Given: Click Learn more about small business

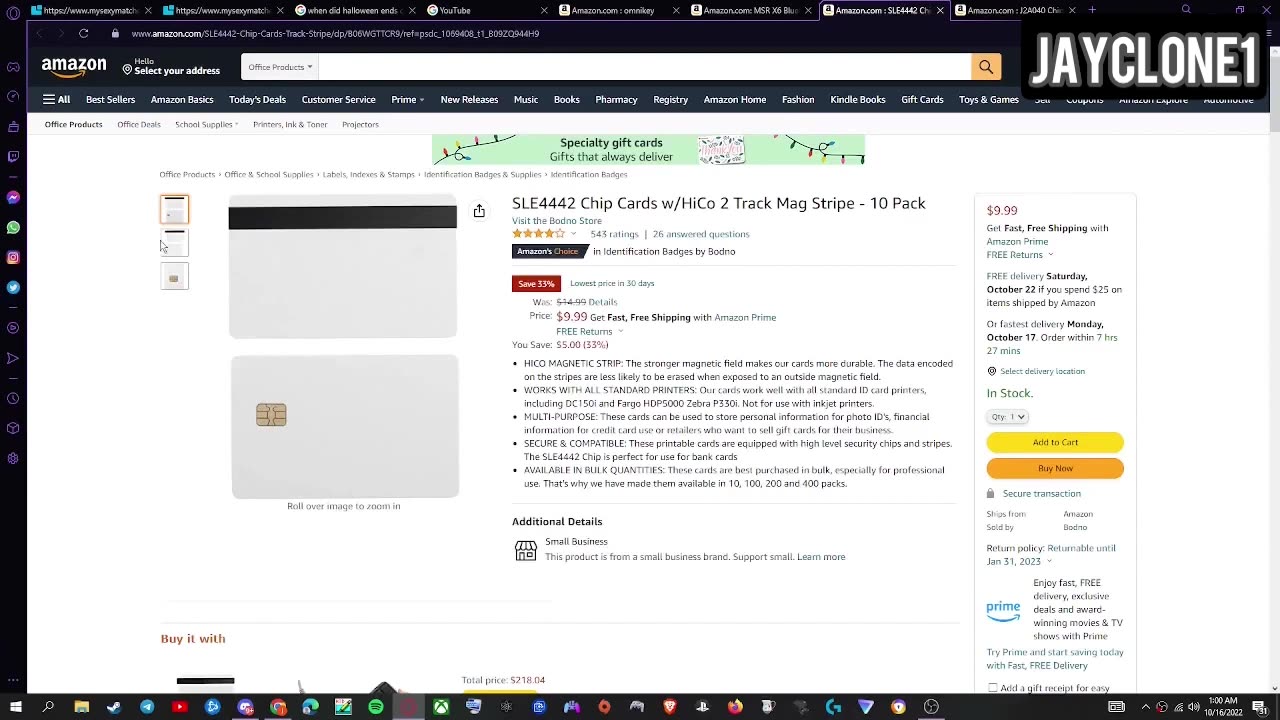Looking at the screenshot, I should (821, 557).
